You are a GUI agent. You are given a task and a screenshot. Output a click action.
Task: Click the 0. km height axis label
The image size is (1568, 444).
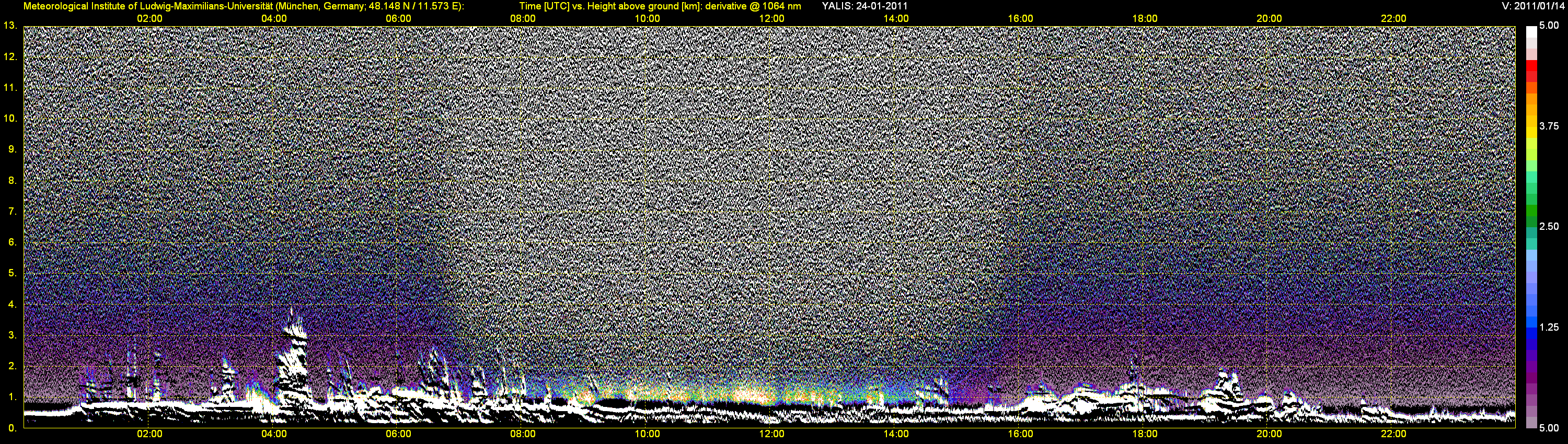(12, 428)
